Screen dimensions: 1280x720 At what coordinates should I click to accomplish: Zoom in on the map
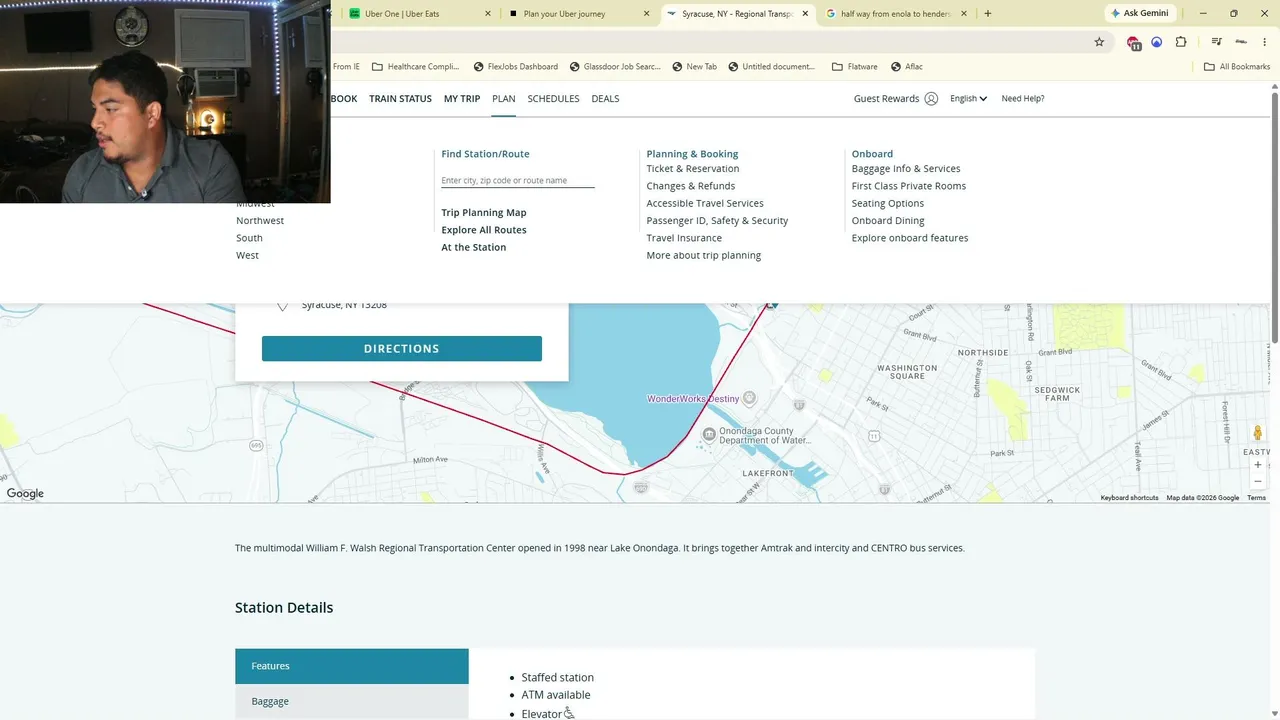tap(1258, 465)
